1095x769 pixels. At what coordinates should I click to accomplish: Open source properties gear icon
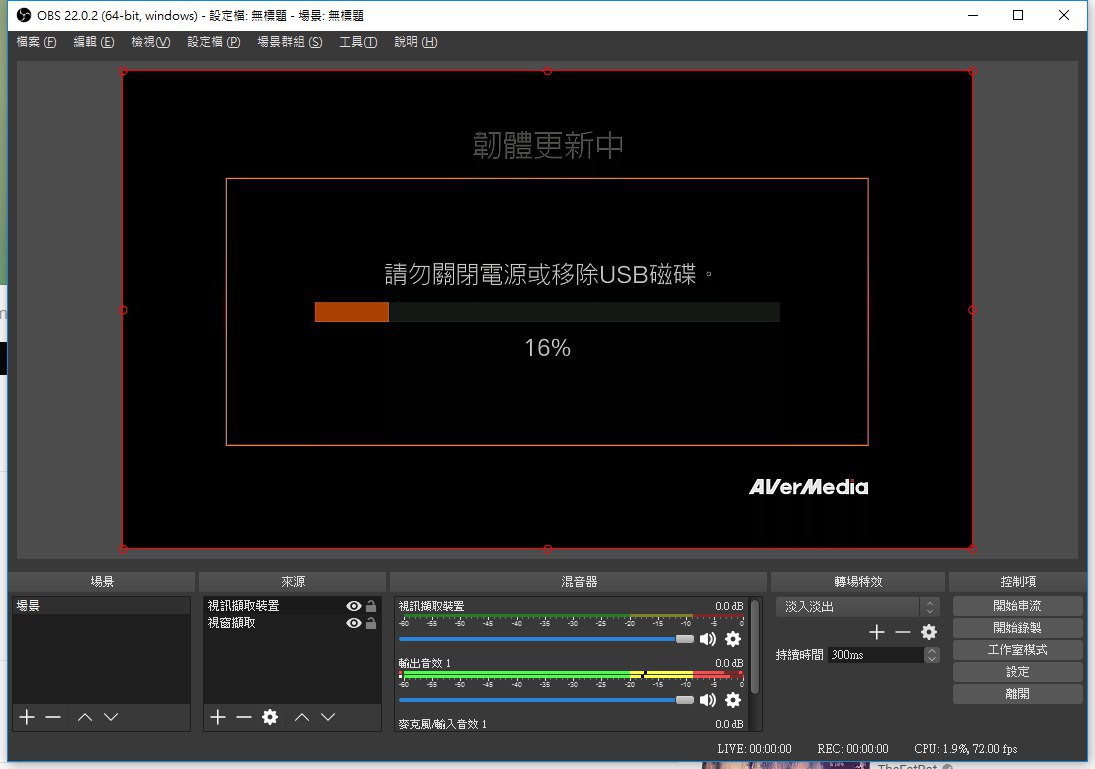click(269, 717)
